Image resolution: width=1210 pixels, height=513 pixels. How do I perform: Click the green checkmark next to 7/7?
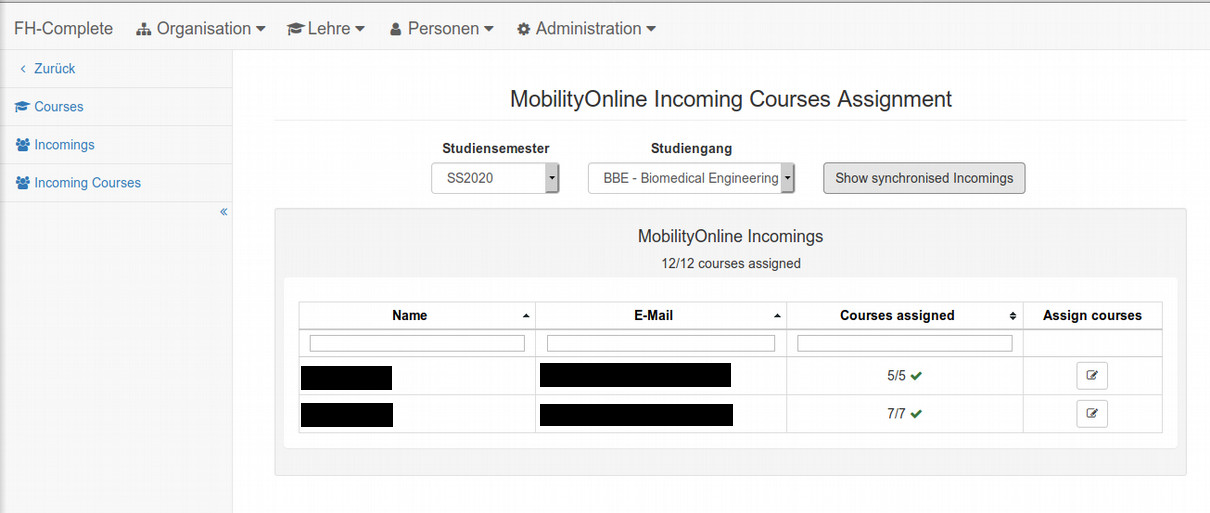click(x=916, y=414)
